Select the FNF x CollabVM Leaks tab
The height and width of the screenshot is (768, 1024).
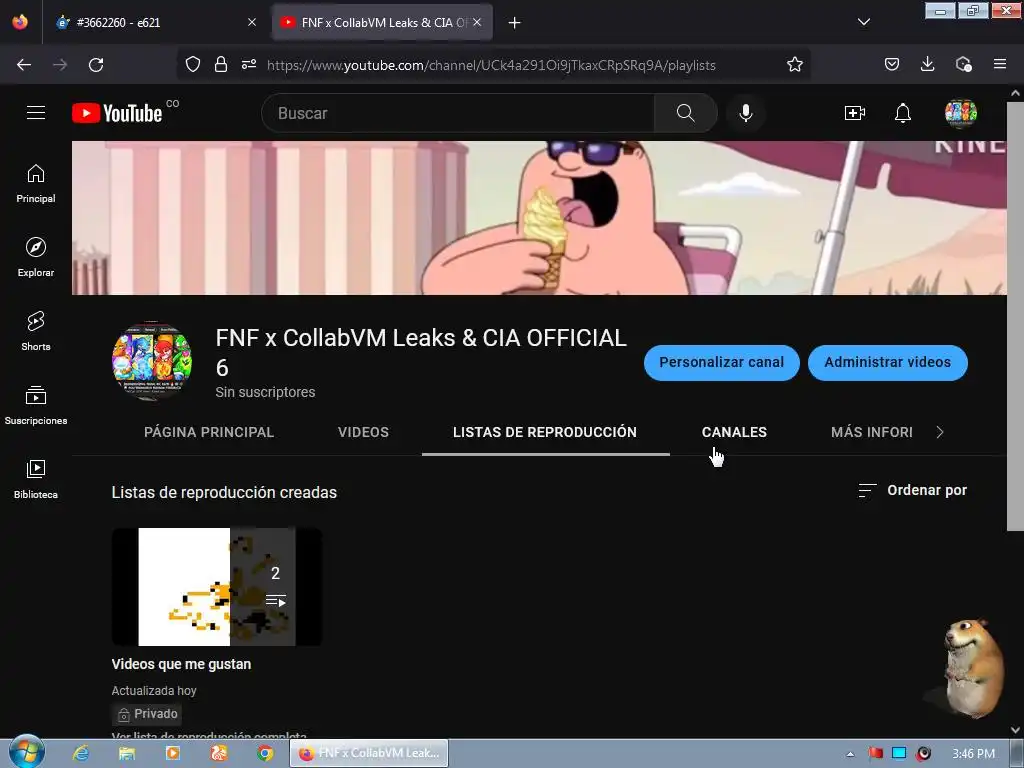pos(382,22)
